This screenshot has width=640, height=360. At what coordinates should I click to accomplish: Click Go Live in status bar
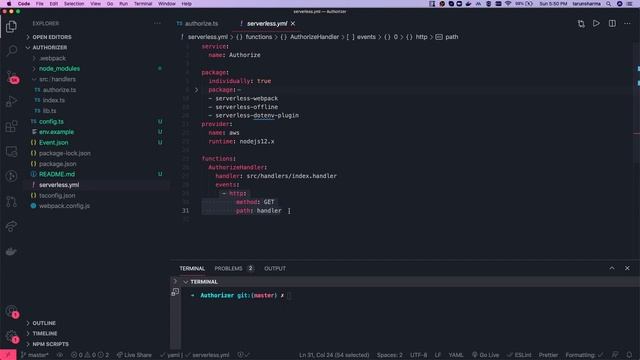(485, 355)
